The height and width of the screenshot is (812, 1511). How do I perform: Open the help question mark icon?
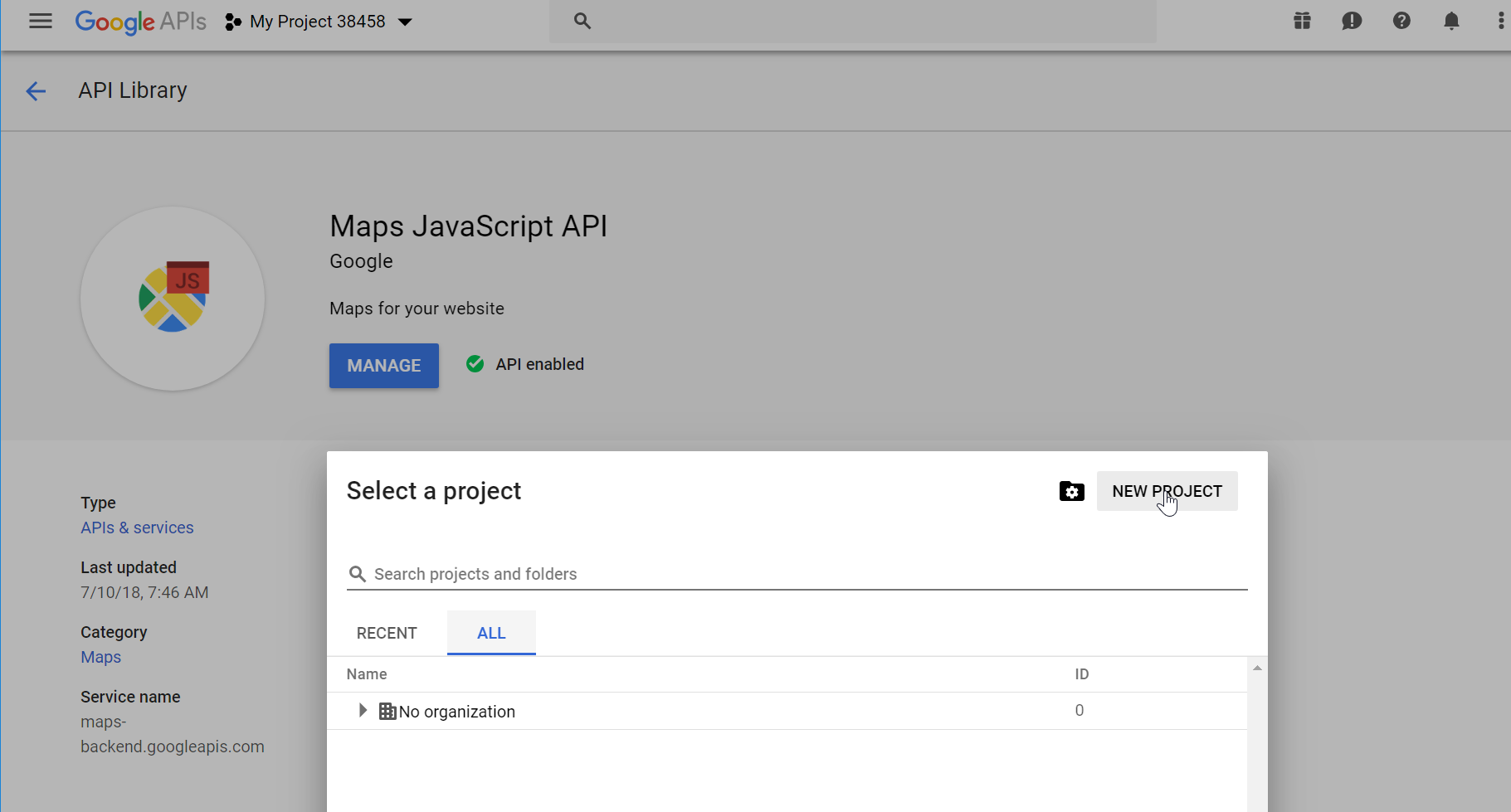[x=1401, y=22]
